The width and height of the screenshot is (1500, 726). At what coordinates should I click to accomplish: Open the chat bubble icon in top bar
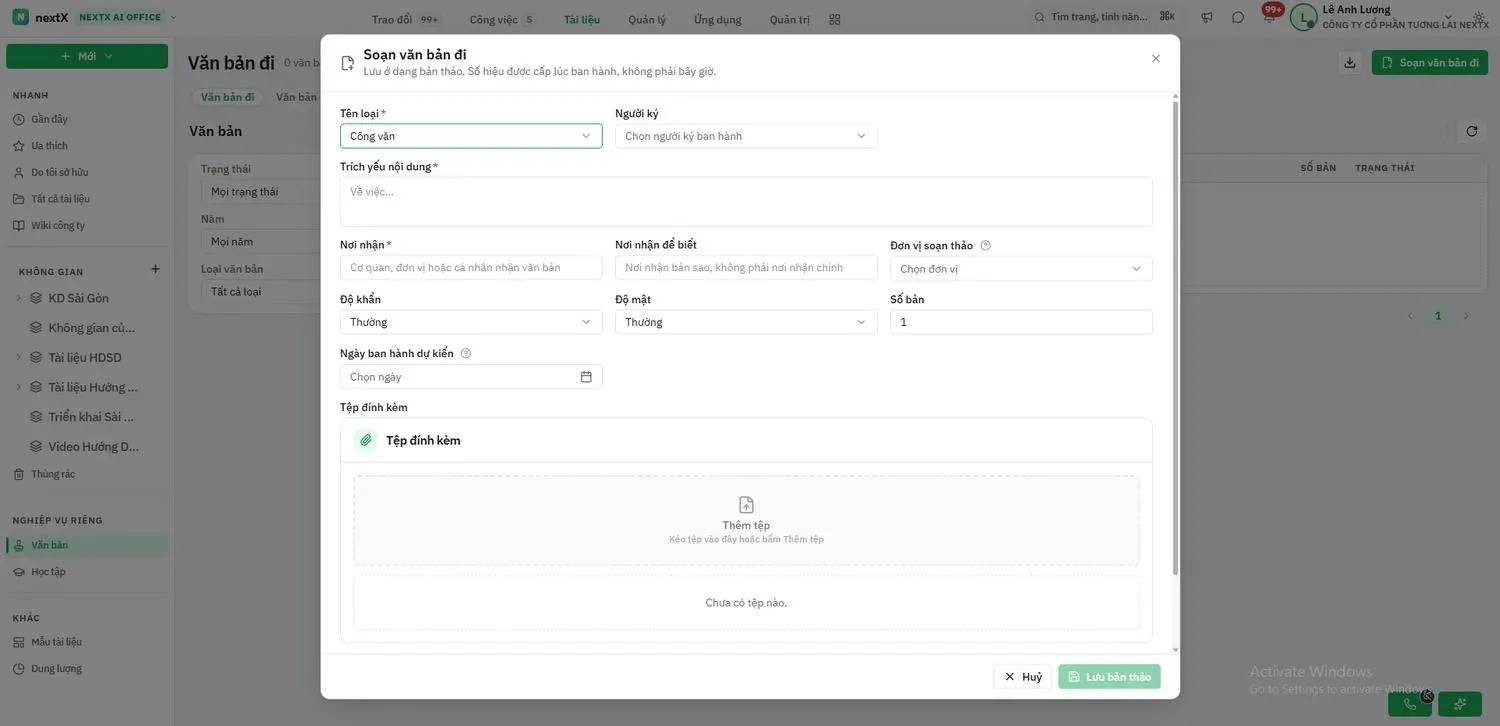coord(1238,18)
